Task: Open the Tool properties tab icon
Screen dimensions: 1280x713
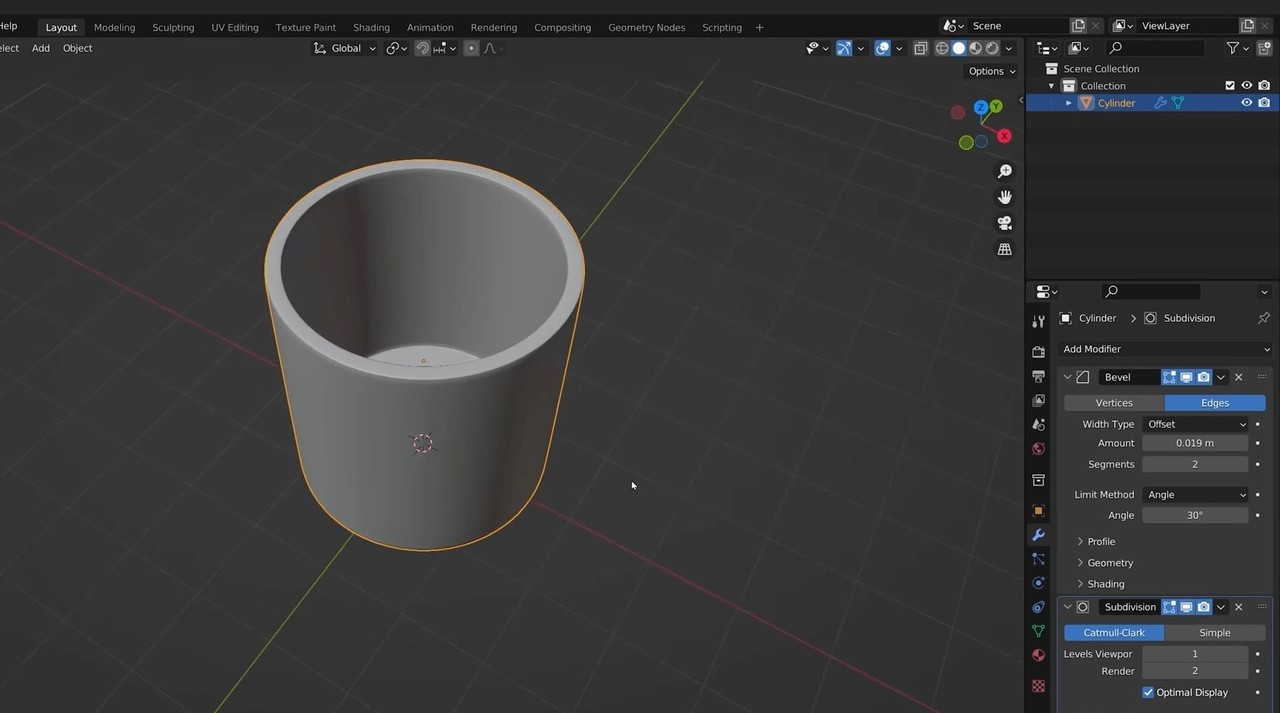Action: (1038, 321)
